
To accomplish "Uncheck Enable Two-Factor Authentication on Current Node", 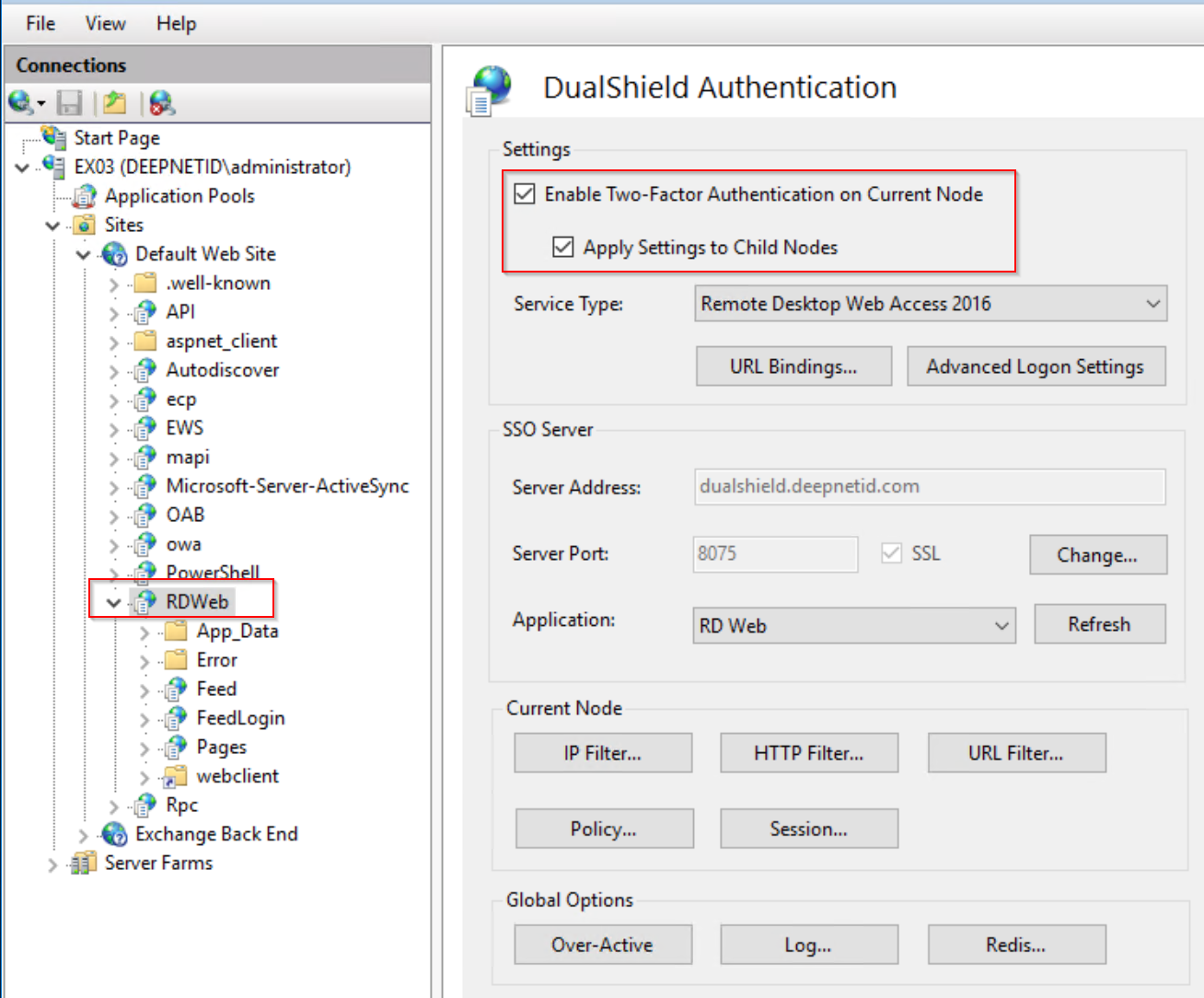I will point(525,194).
